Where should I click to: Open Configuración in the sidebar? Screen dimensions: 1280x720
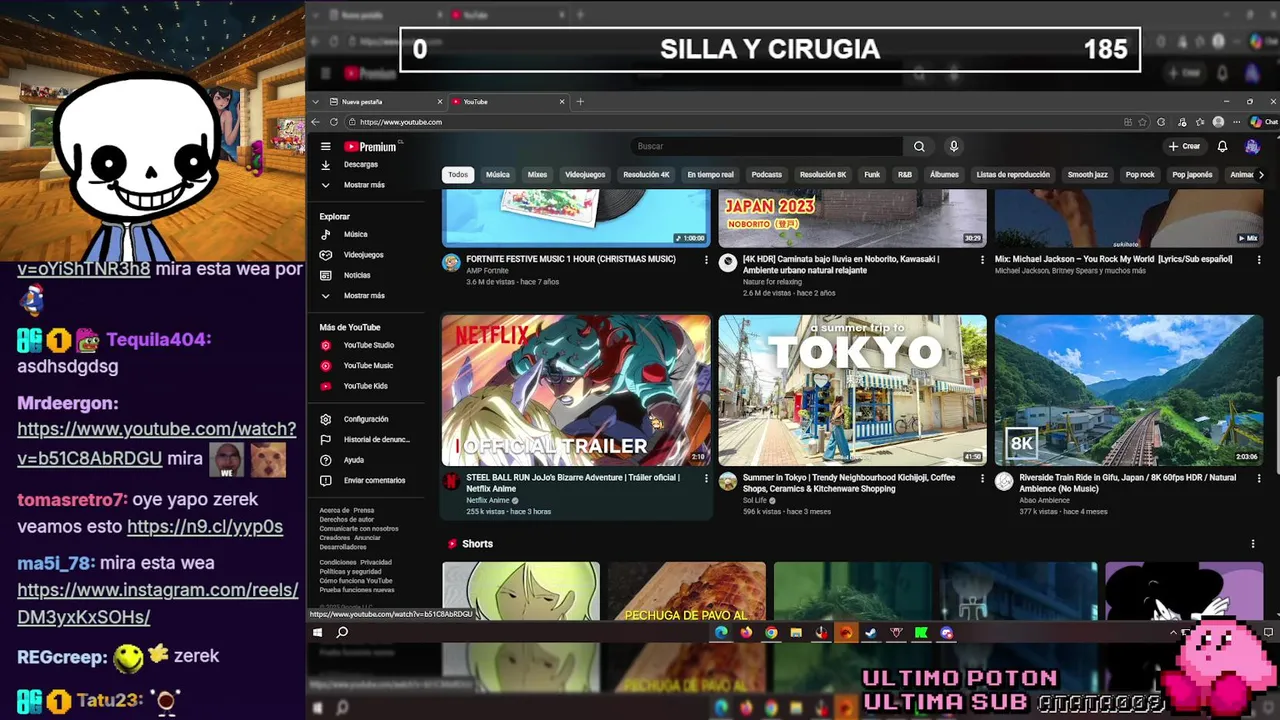(x=365, y=419)
